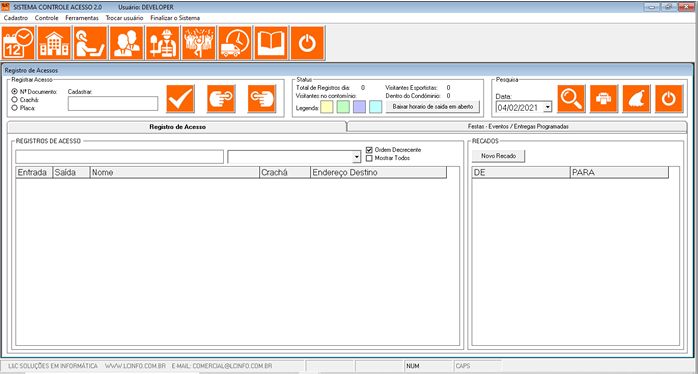The height and width of the screenshot is (374, 698).
Task: Click the hand pointing left icon
Action: point(262,98)
